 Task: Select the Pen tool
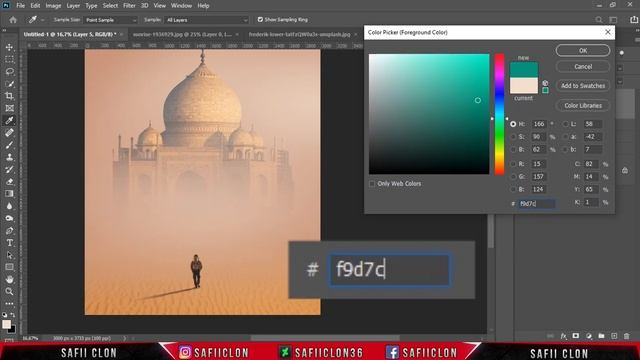9,231
